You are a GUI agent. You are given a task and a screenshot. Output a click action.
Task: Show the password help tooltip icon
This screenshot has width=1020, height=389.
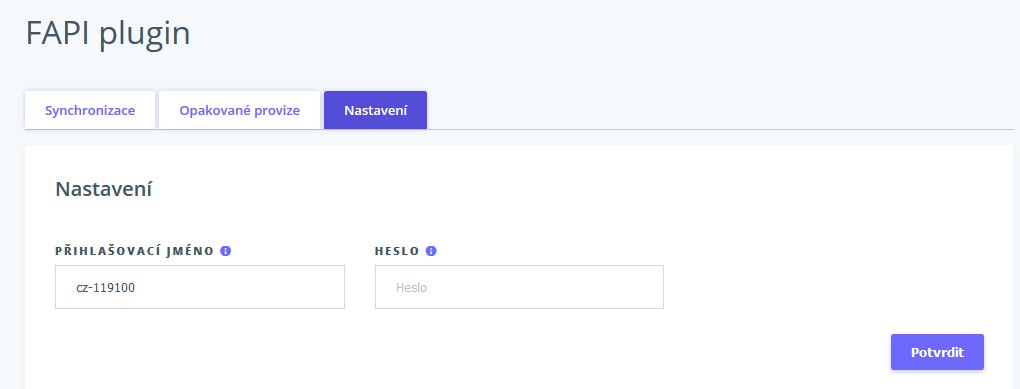coord(431,251)
